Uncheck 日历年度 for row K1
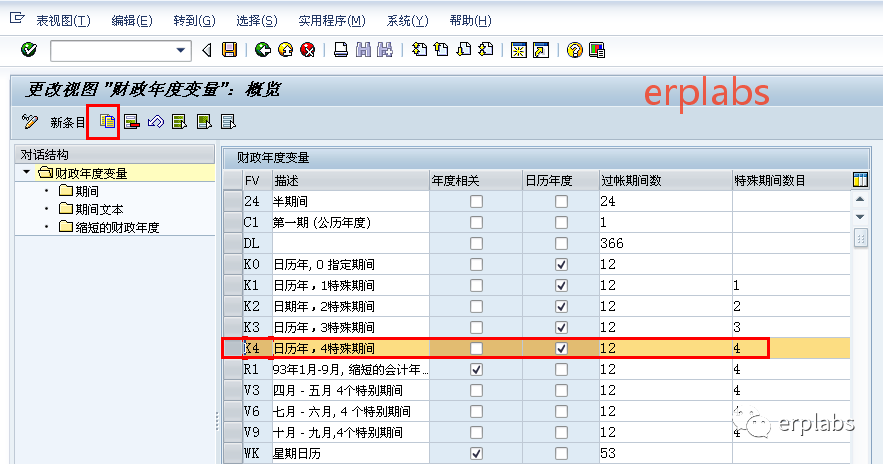The width and height of the screenshot is (883, 464). (x=561, y=285)
